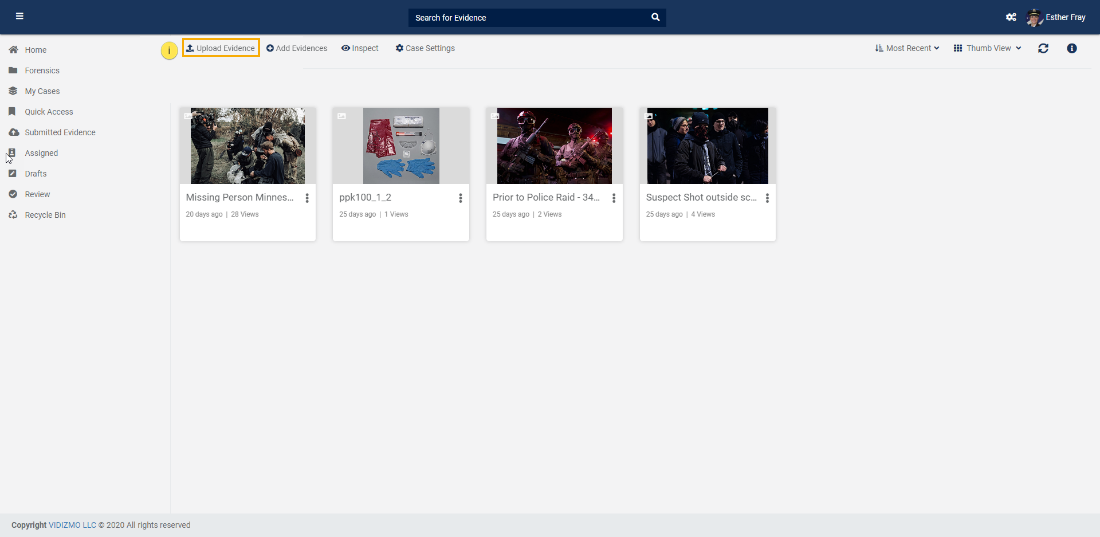This screenshot has width=1100, height=537.
Task: Expand the Most Recent sort dropdown
Action: [907, 48]
